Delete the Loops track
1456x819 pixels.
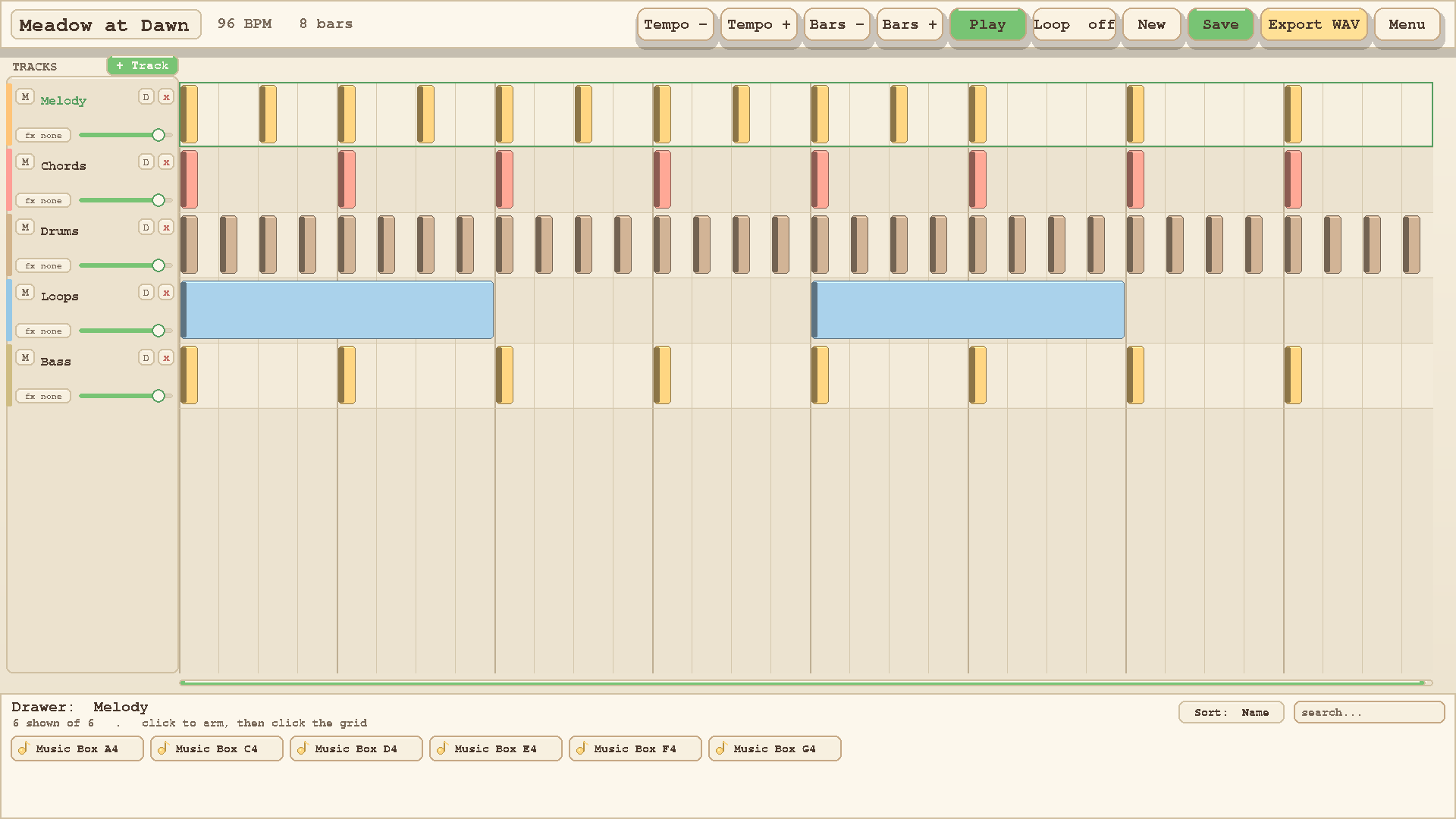pos(166,293)
